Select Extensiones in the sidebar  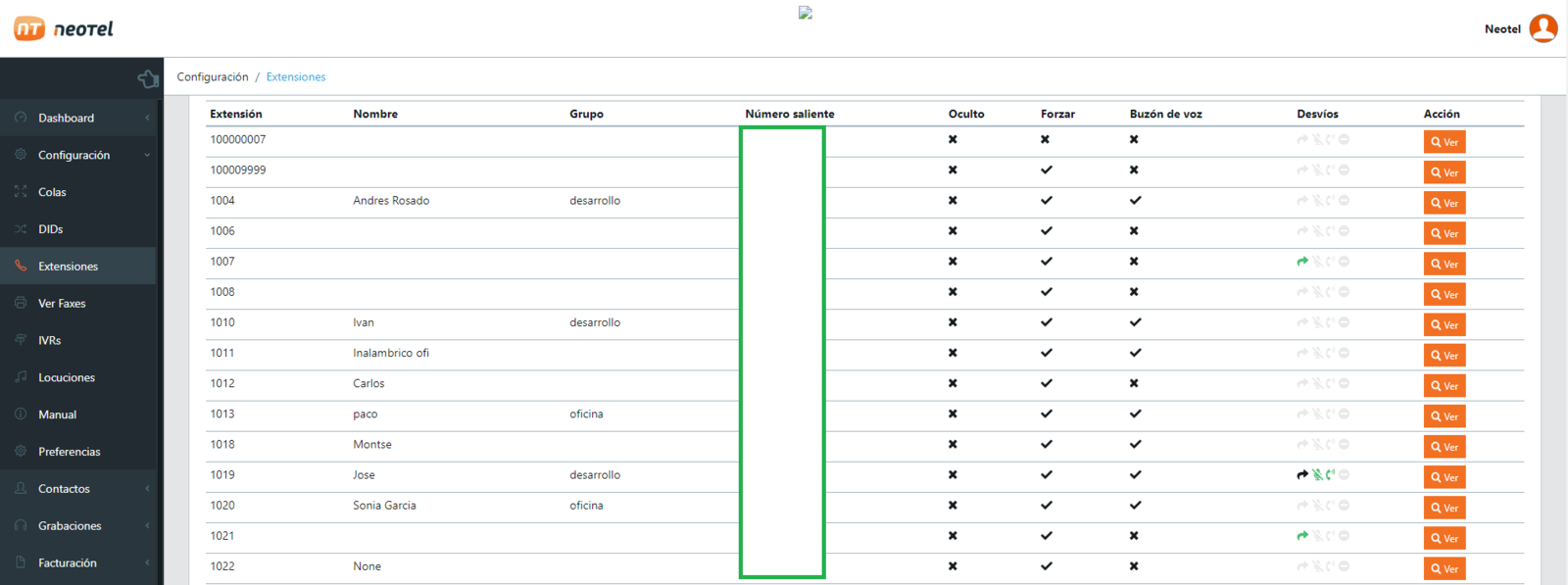pyautogui.click(x=78, y=267)
